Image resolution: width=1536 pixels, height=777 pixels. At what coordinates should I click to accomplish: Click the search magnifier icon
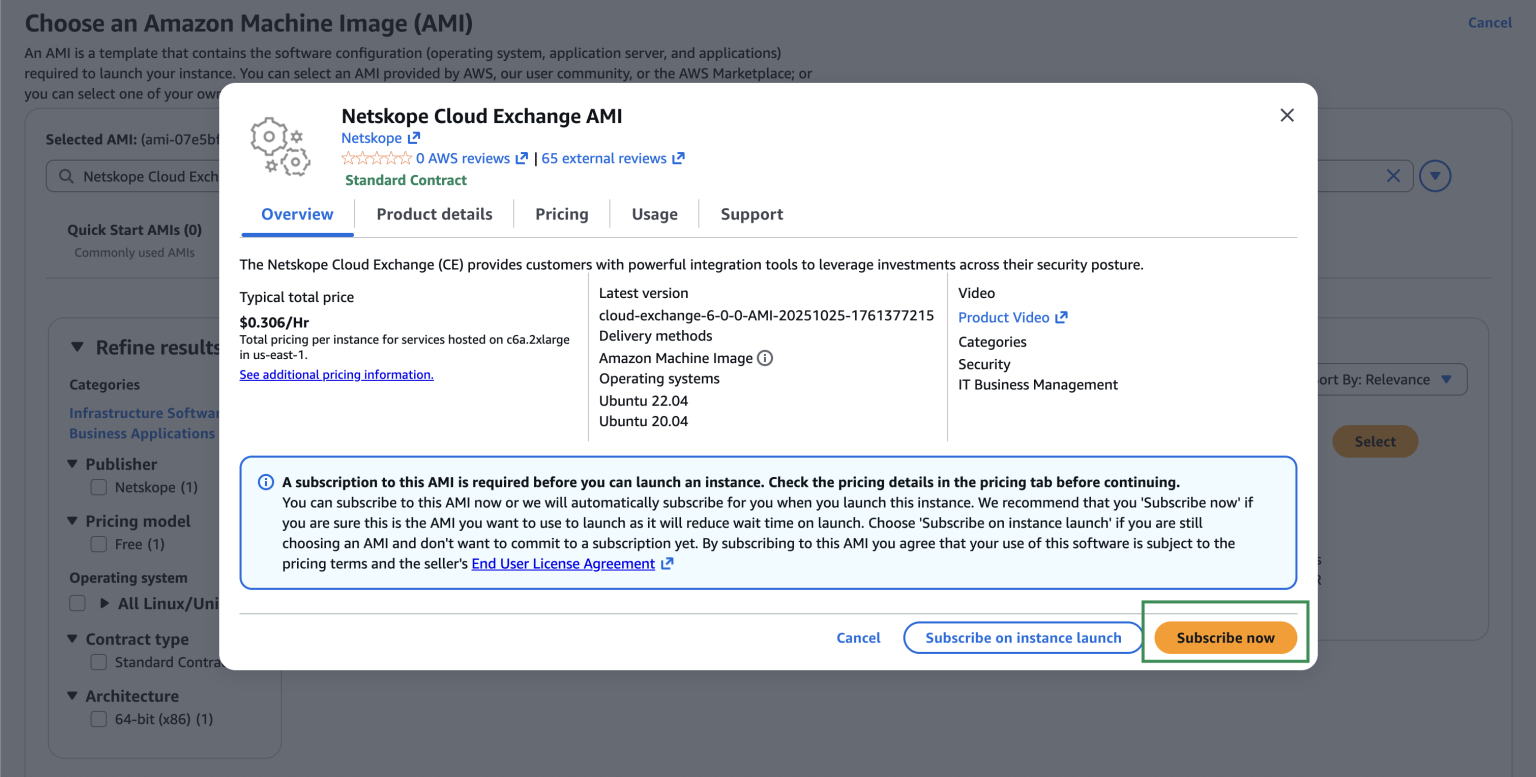point(66,177)
